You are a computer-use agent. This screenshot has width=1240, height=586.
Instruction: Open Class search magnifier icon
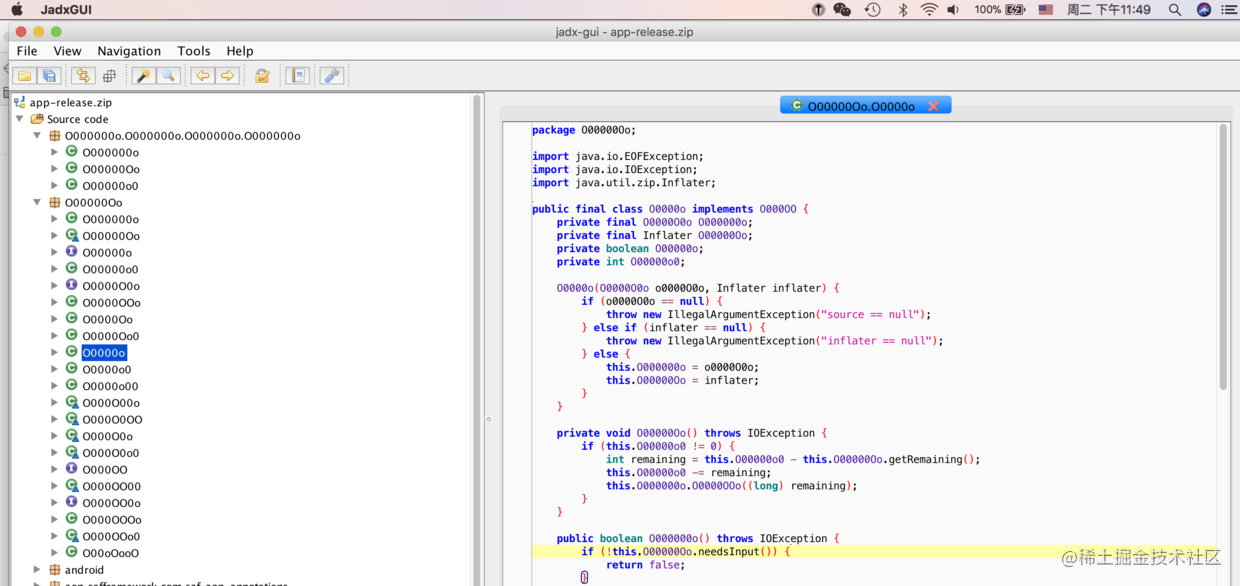pos(168,76)
